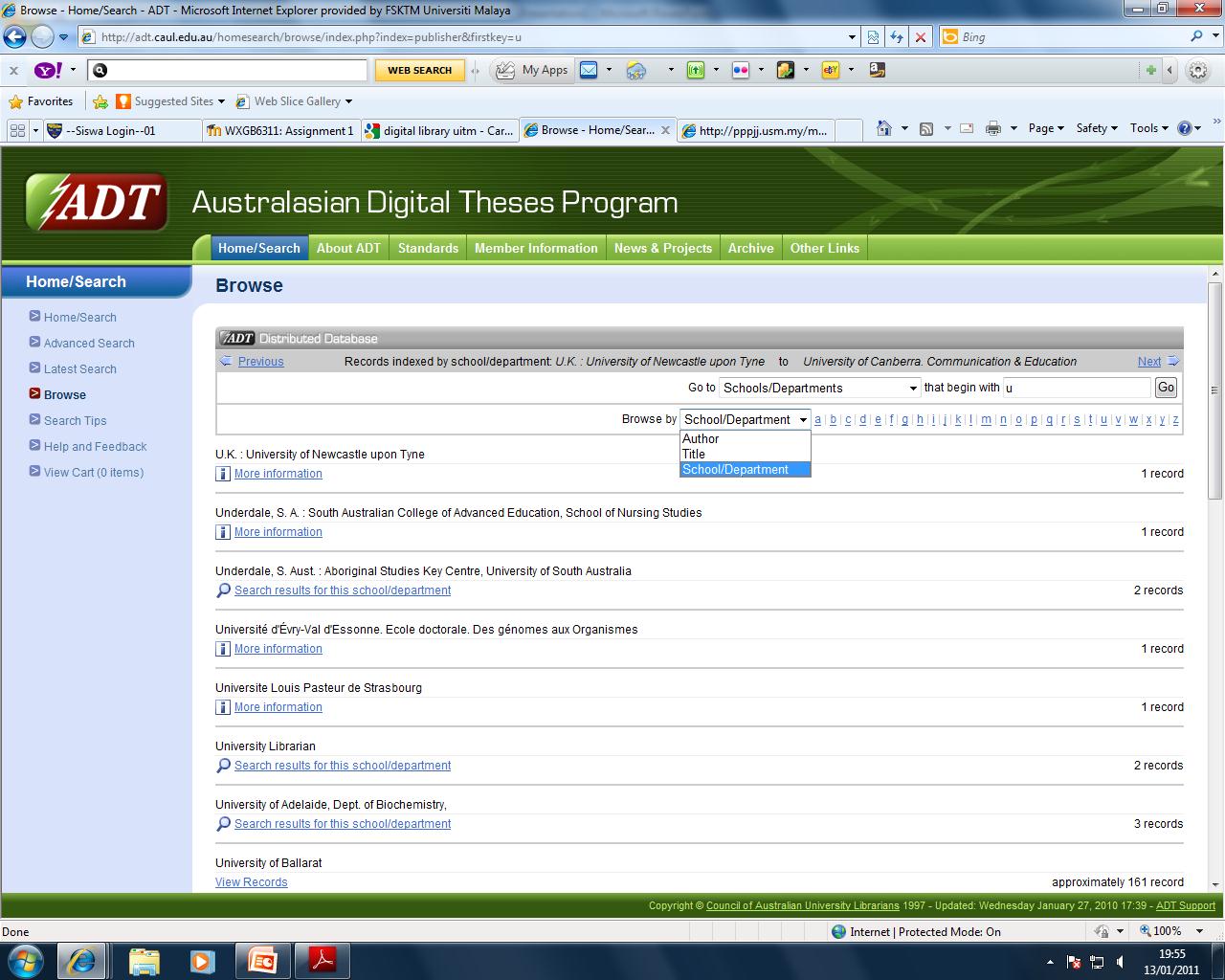
Task: Switch to the digital library uitm browser tab
Action: [x=439, y=131]
